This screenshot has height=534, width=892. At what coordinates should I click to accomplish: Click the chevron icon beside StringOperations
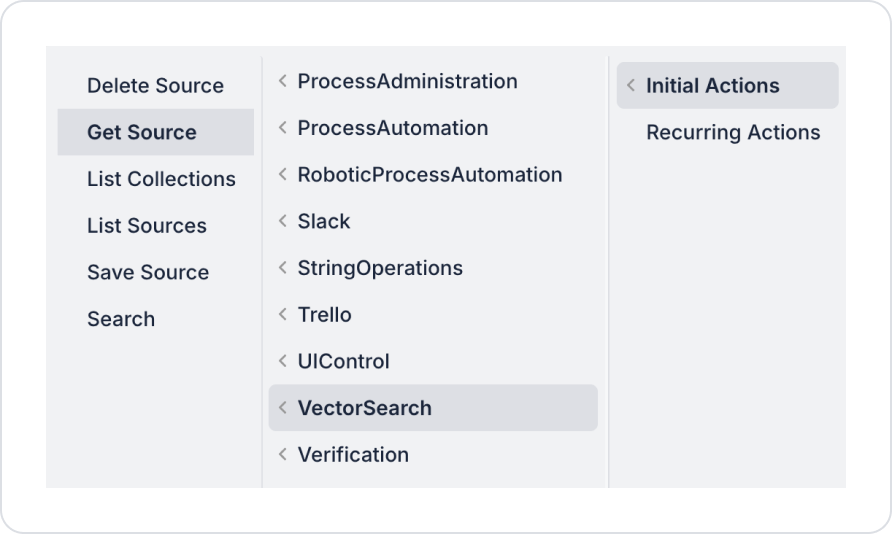(283, 268)
